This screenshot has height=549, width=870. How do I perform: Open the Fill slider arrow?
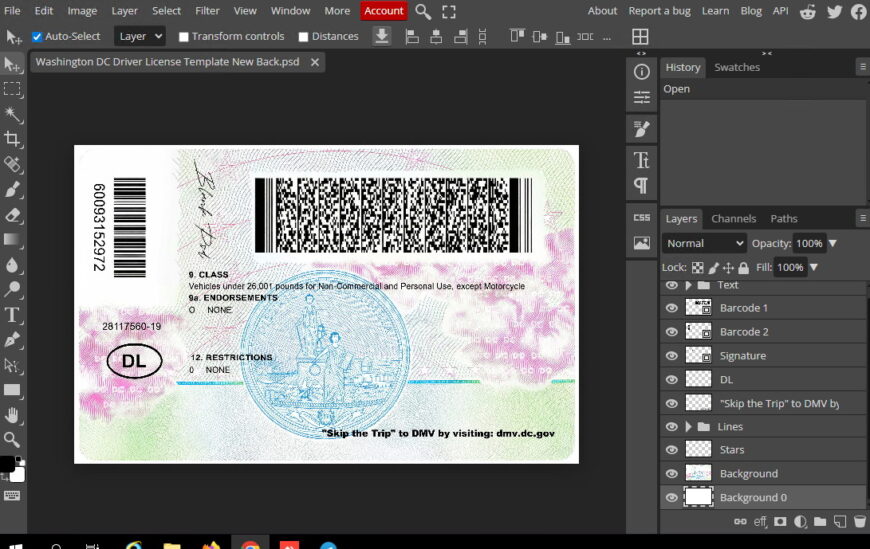tap(814, 268)
